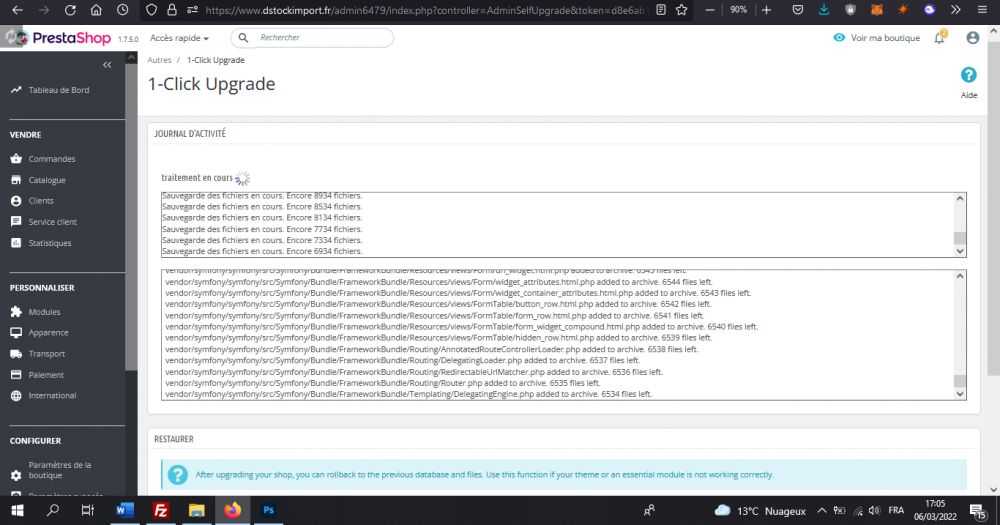Click the Rechercher search field
Screen dimensions: 1000x525
point(312,38)
